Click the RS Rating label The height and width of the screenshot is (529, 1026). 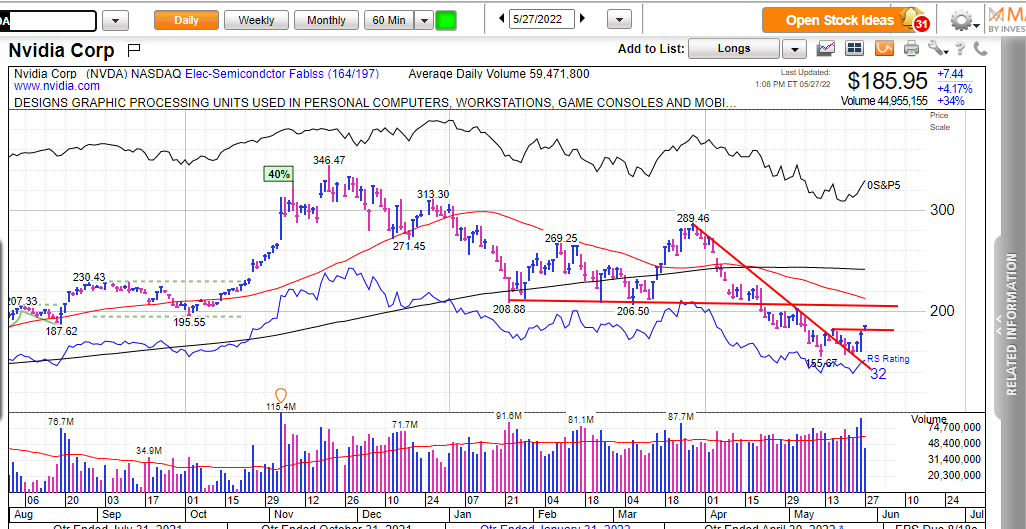click(888, 359)
